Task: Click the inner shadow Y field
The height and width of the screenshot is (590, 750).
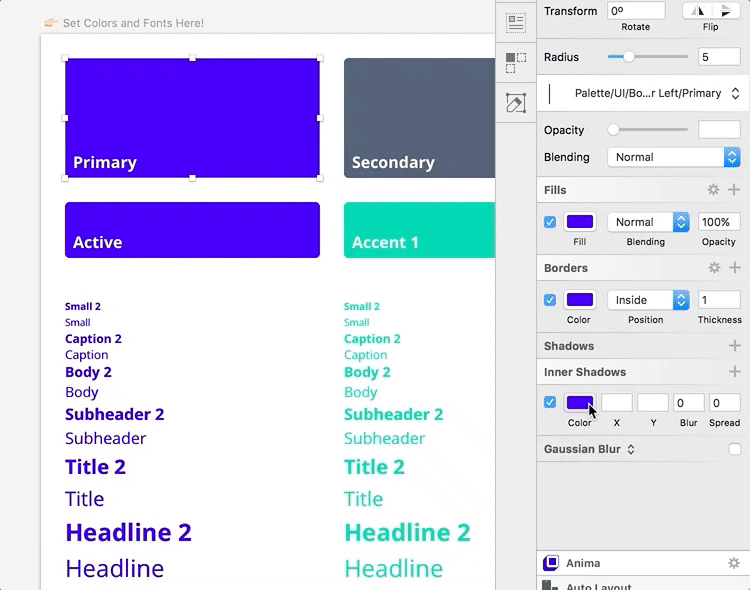Action: 653,402
